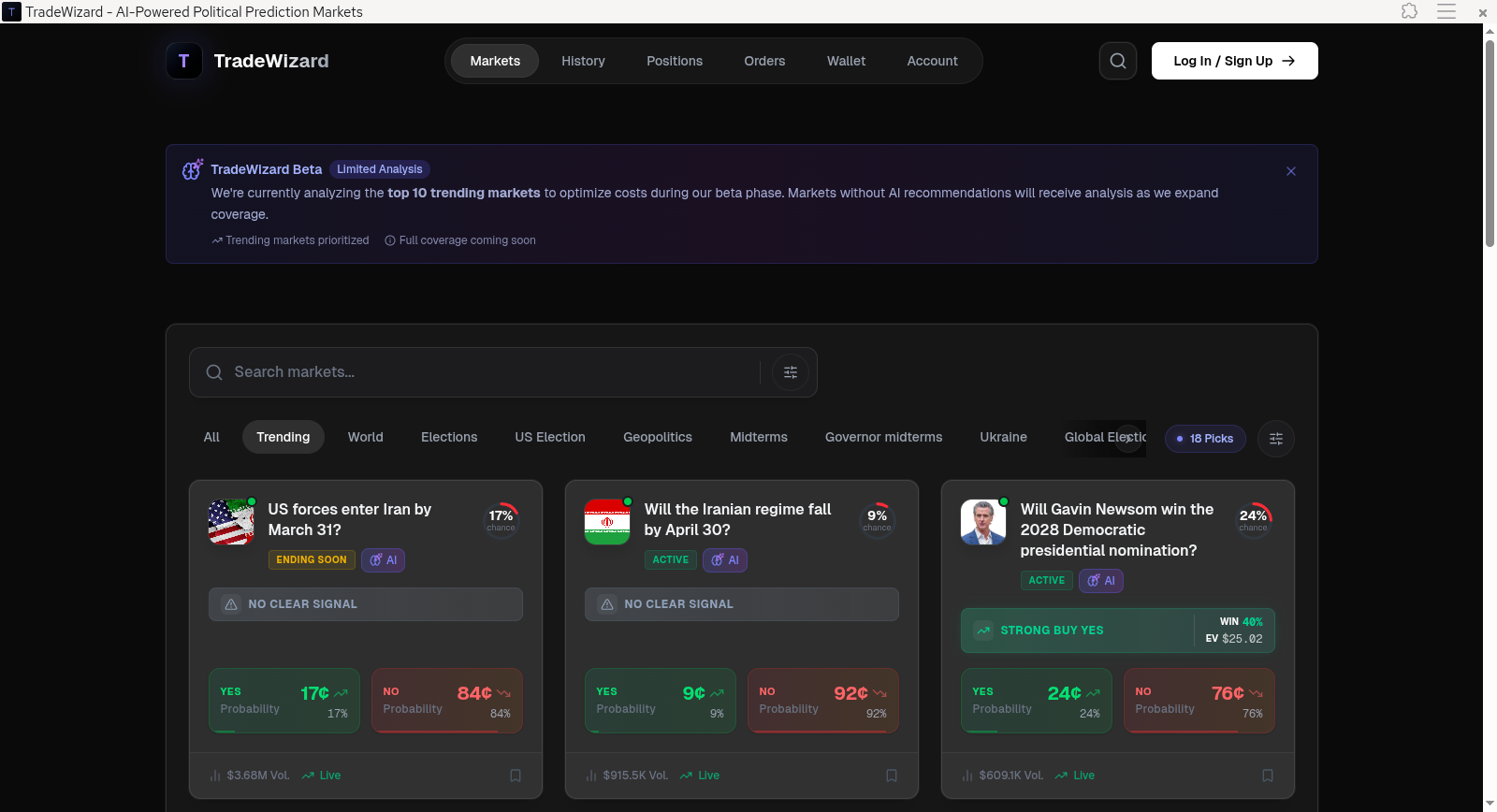Click $3.68M Vol. text
Image resolution: width=1497 pixels, height=812 pixels.
tap(258, 776)
